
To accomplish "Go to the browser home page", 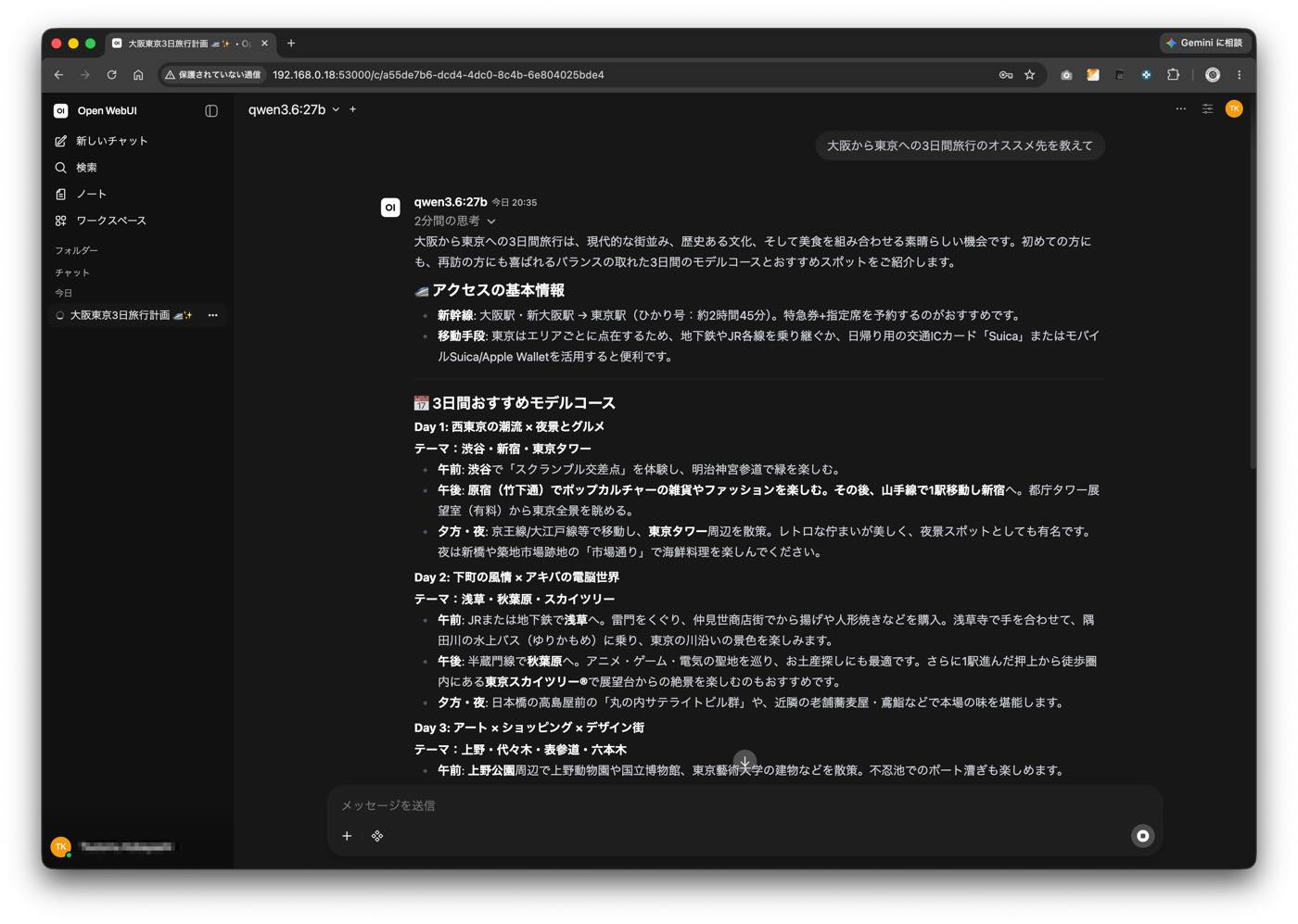I will pyautogui.click(x=138, y=75).
